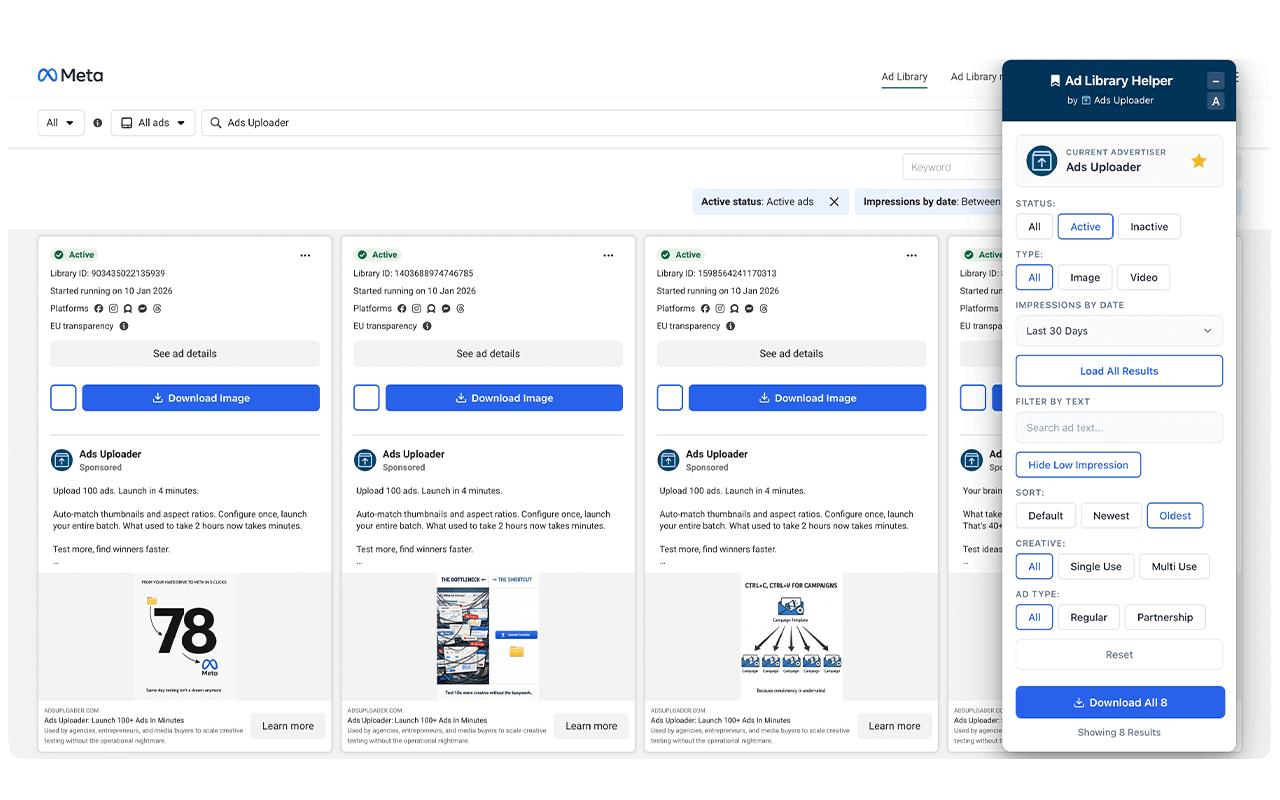
Task: Sort results by Default
Action: pyautogui.click(x=1046, y=516)
